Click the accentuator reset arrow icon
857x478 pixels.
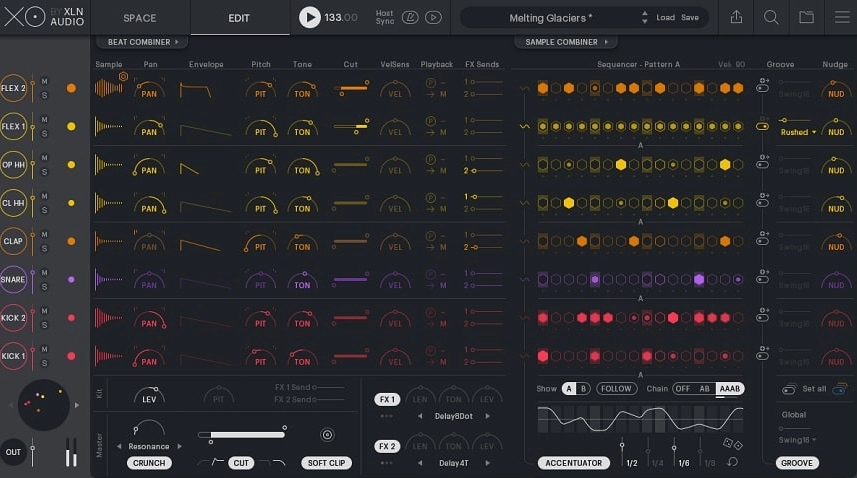pos(732,462)
